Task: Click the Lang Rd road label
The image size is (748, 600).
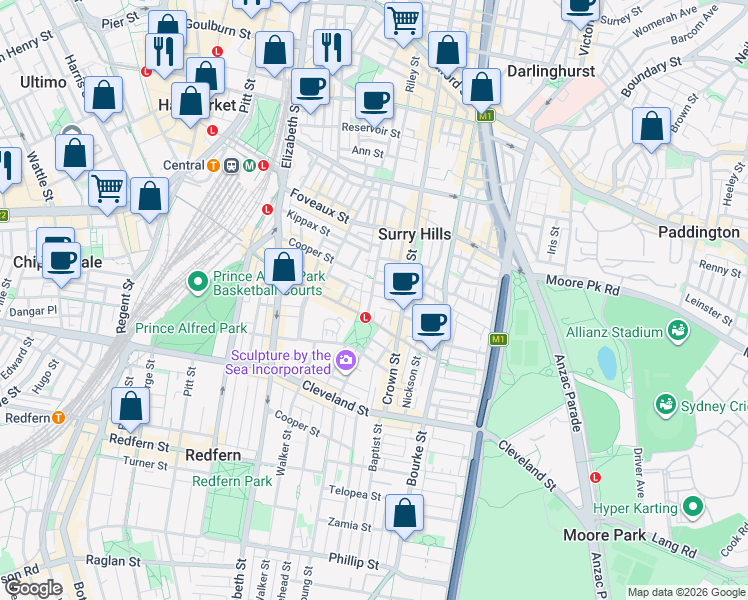Action: 674,546
